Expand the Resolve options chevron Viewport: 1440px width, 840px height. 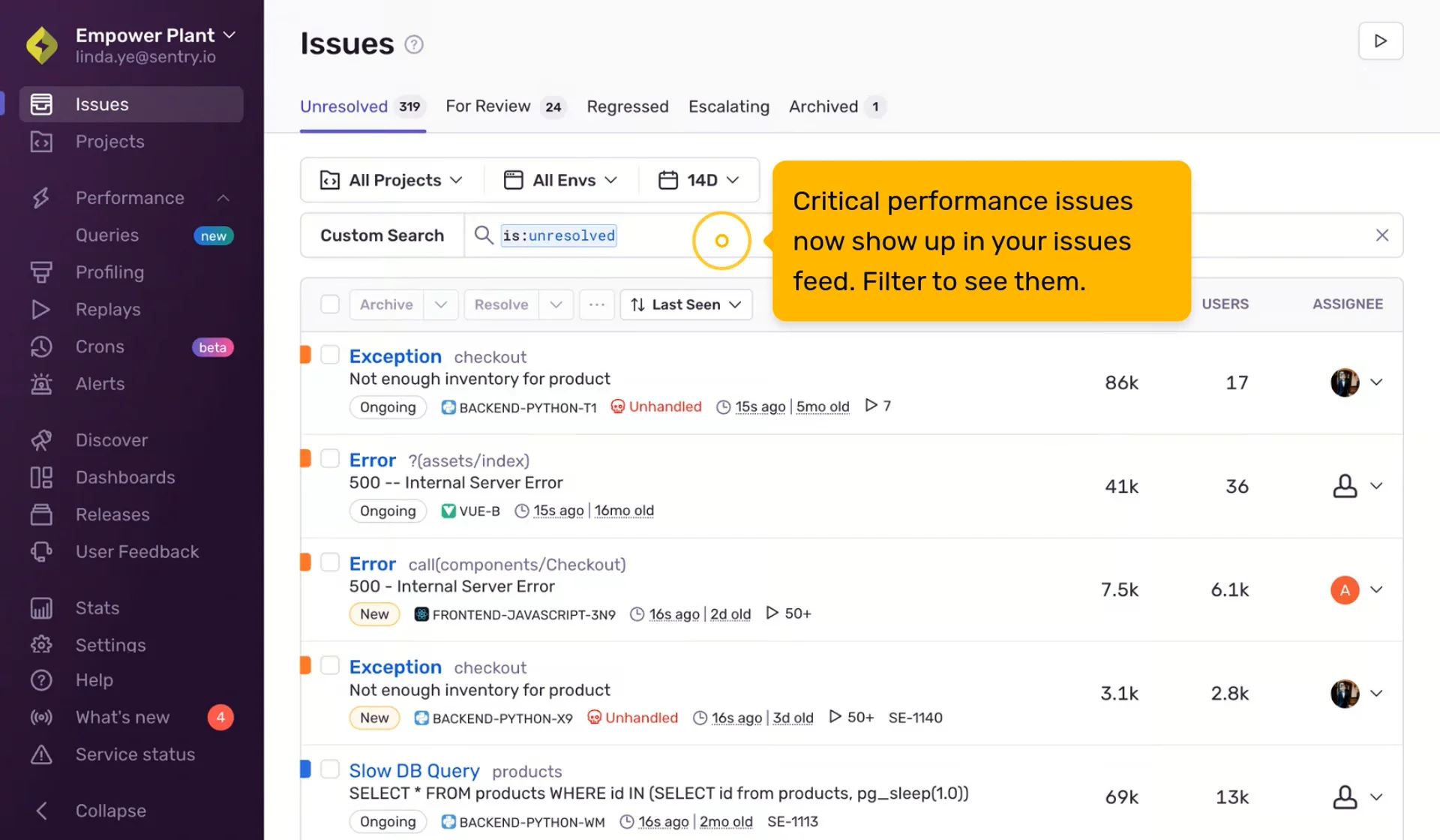[x=556, y=304]
